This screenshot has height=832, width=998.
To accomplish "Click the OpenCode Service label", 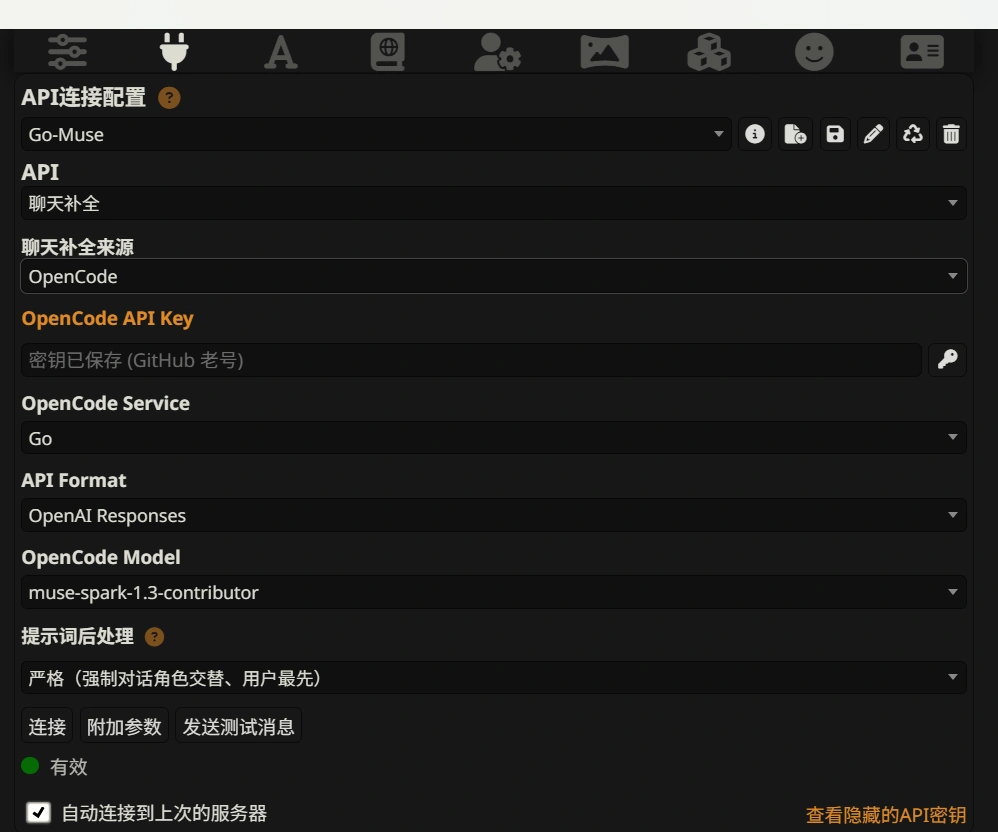I will pos(106,403).
